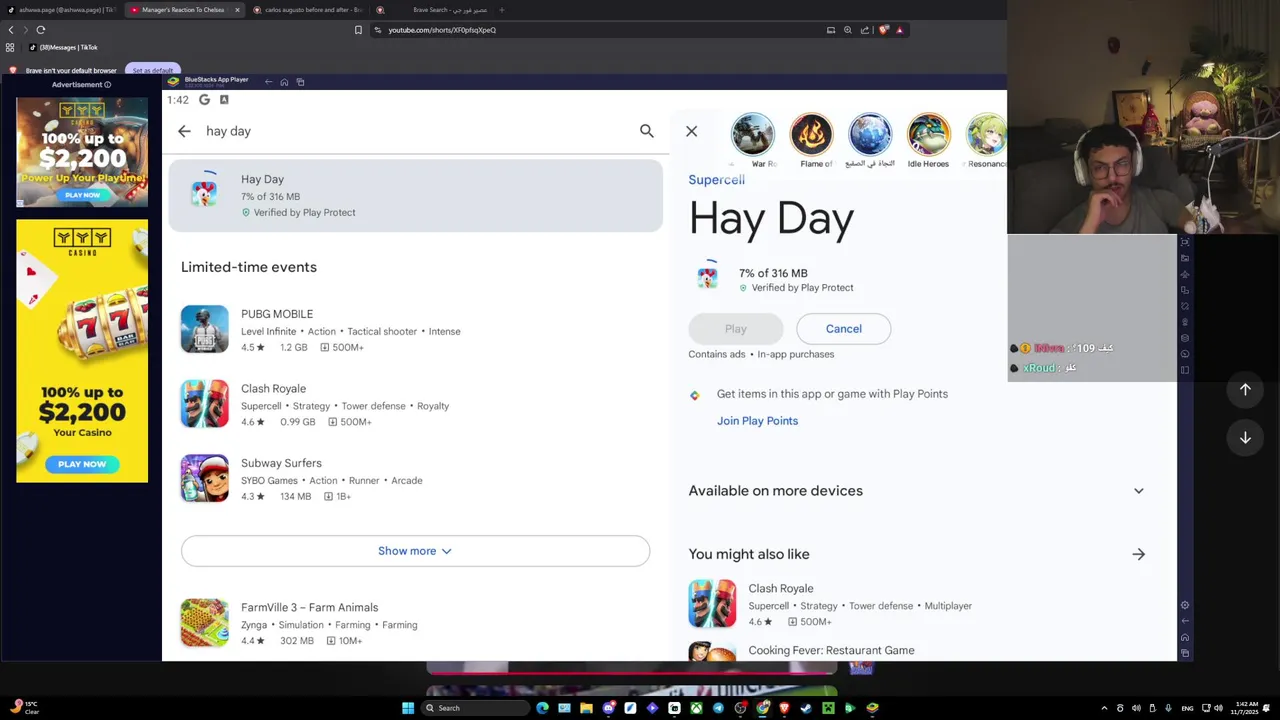Open the Flame of Valhalla game icon
1280x720 pixels.
pyautogui.click(x=811, y=135)
